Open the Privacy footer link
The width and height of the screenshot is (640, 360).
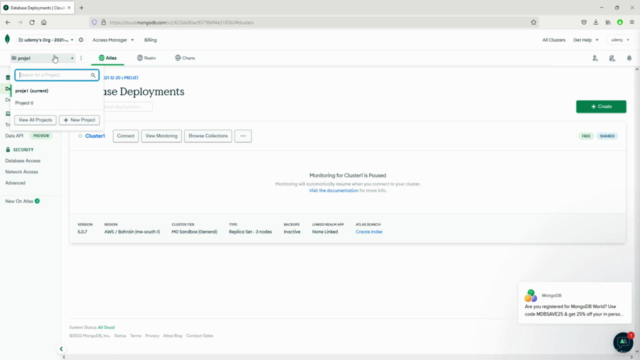click(x=152, y=336)
